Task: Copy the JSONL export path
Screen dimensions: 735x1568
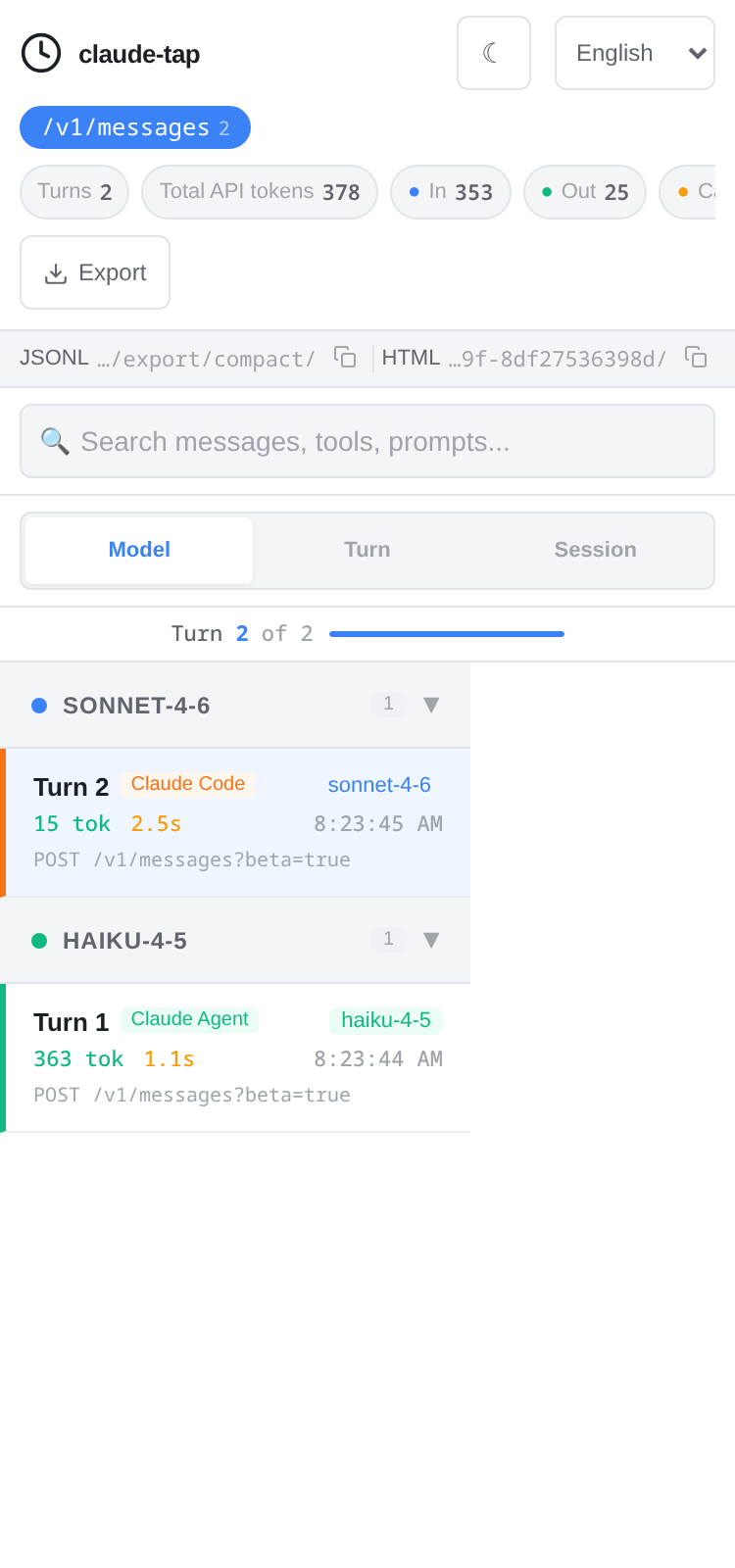Action: tap(345, 358)
